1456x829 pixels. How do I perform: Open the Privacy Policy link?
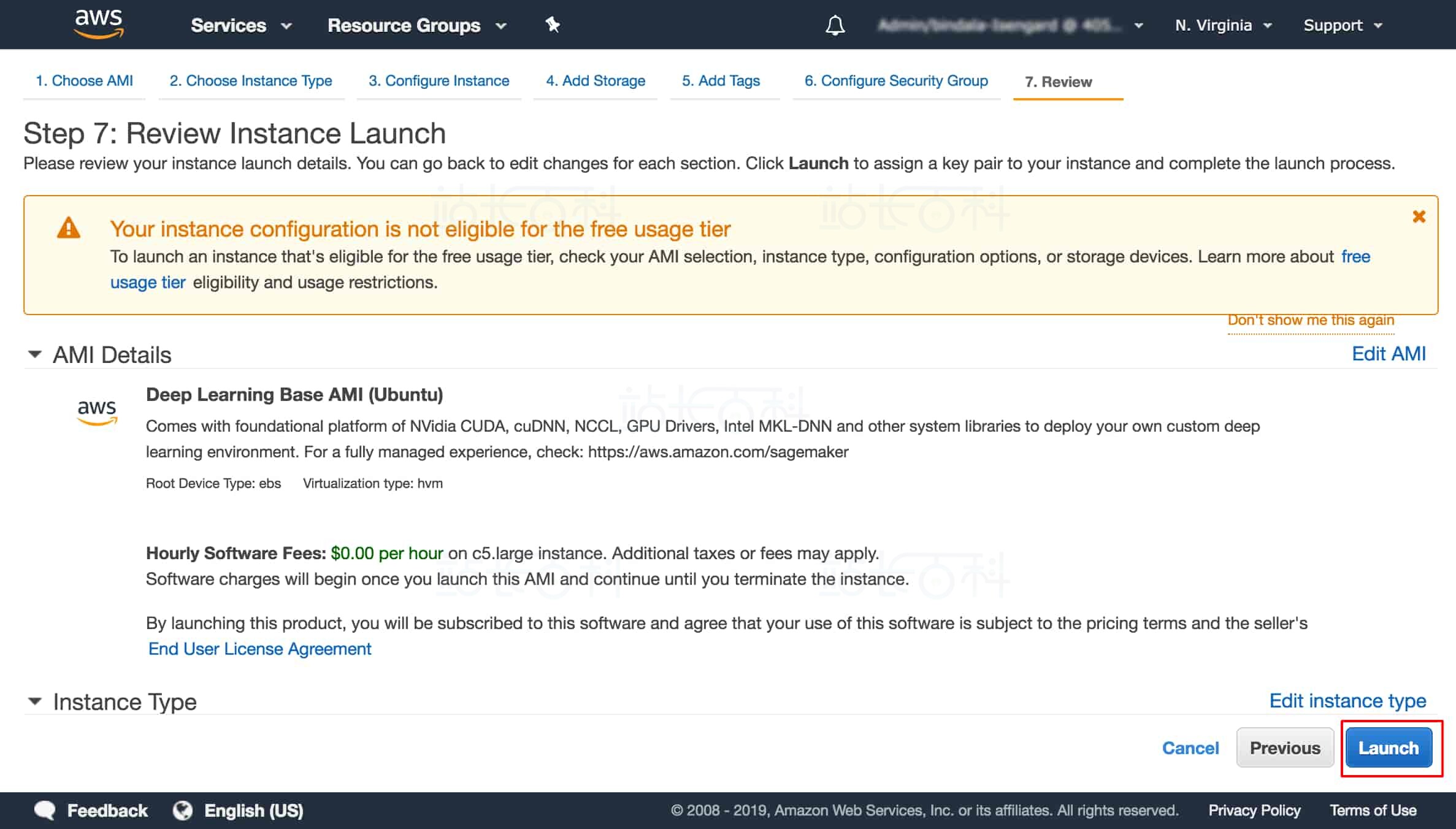1254,811
